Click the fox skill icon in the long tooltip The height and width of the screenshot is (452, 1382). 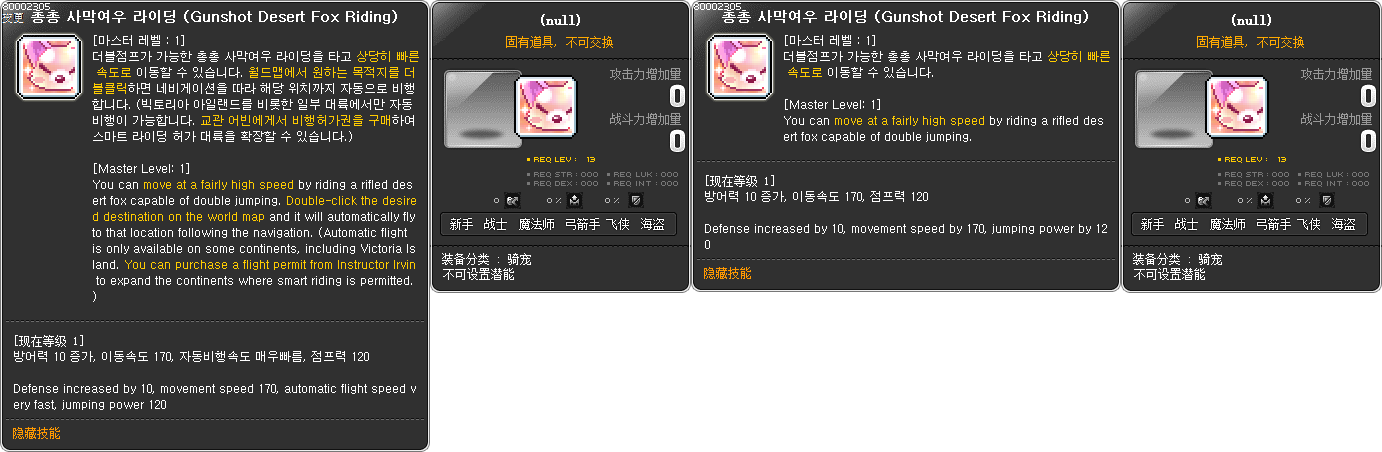pyautogui.click(x=49, y=67)
